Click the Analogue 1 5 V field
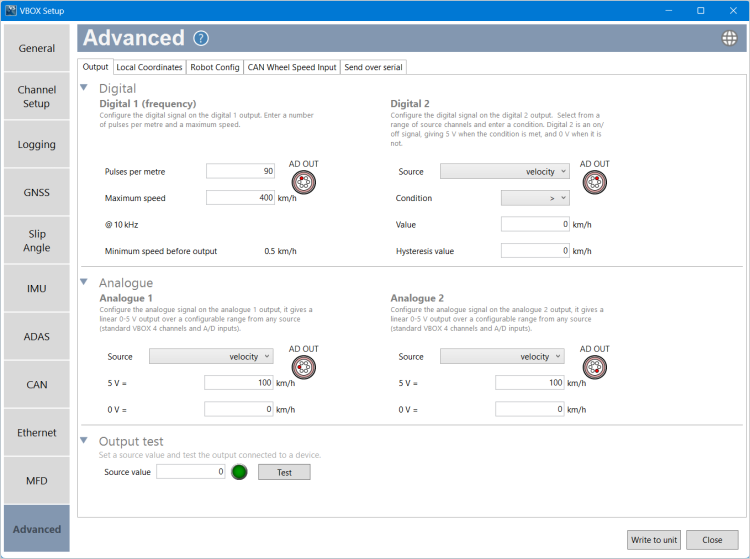Viewport: 750px width, 559px height. pyautogui.click(x=239, y=383)
